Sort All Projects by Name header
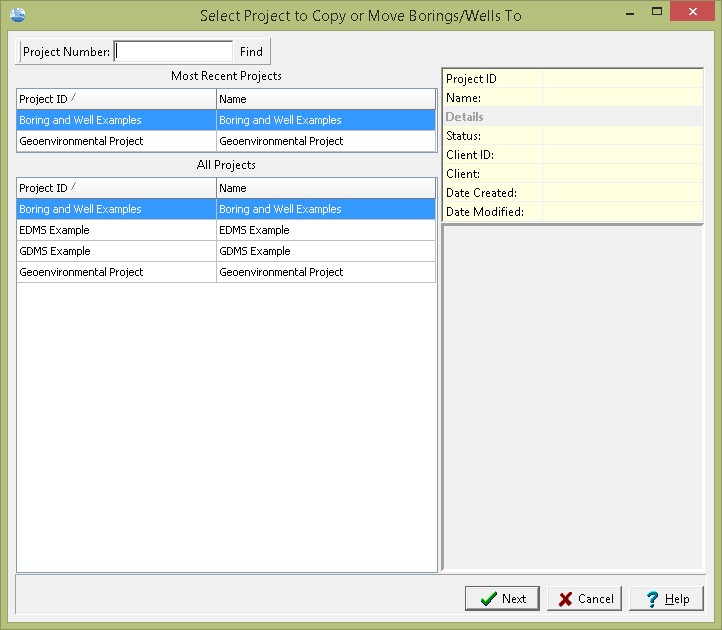Image resolution: width=722 pixels, height=630 pixels. 325,188
